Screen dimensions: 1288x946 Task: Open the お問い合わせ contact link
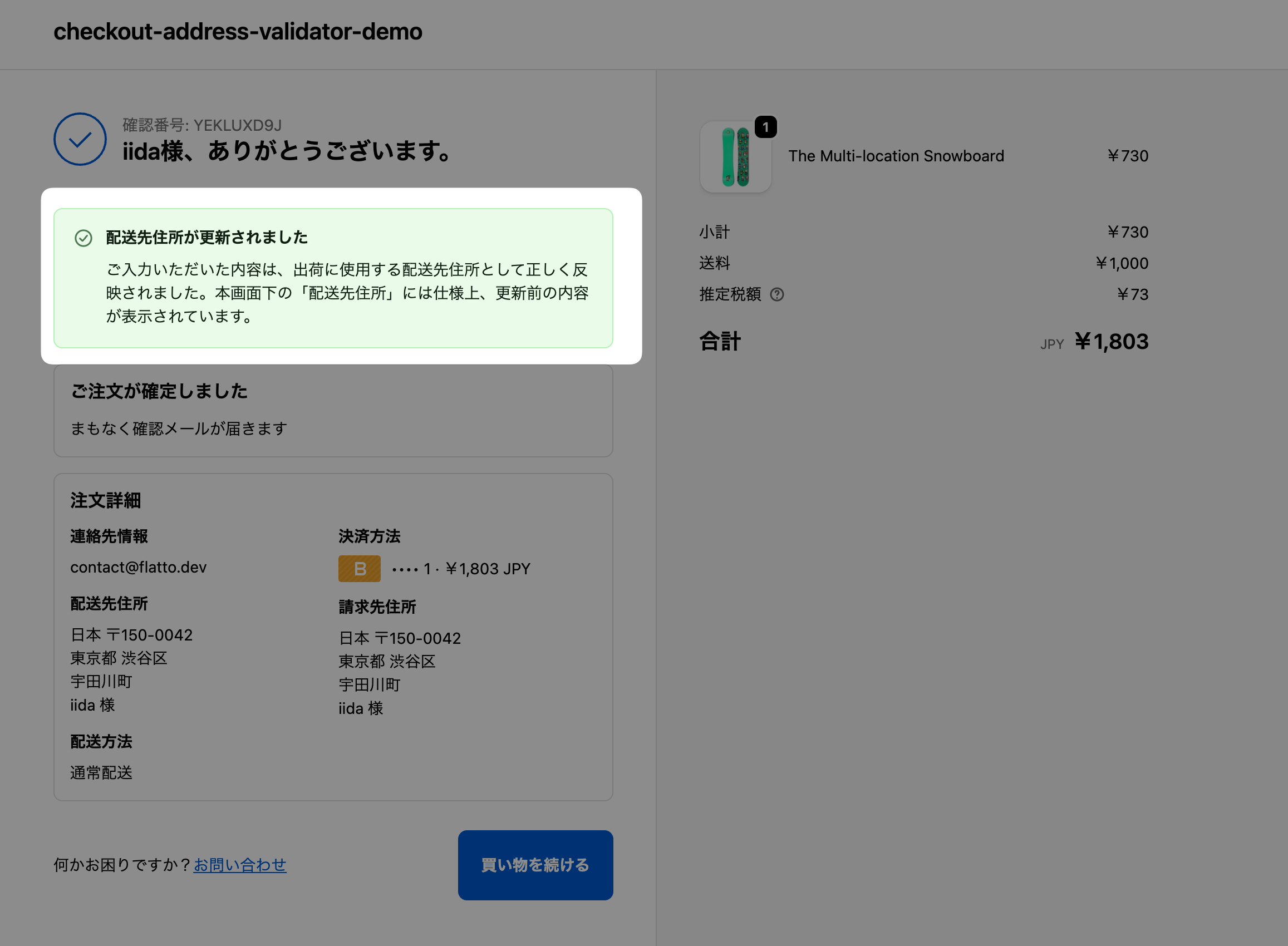[240, 865]
